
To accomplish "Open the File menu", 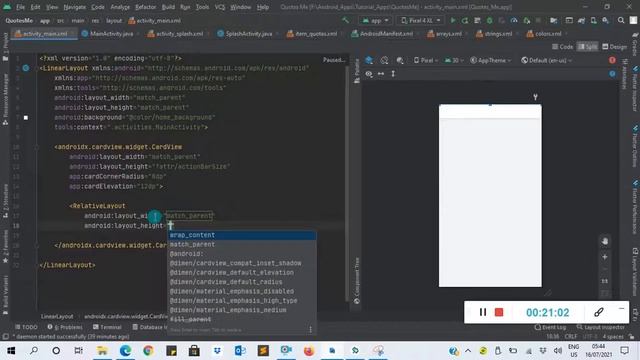I will [x=20, y=7].
